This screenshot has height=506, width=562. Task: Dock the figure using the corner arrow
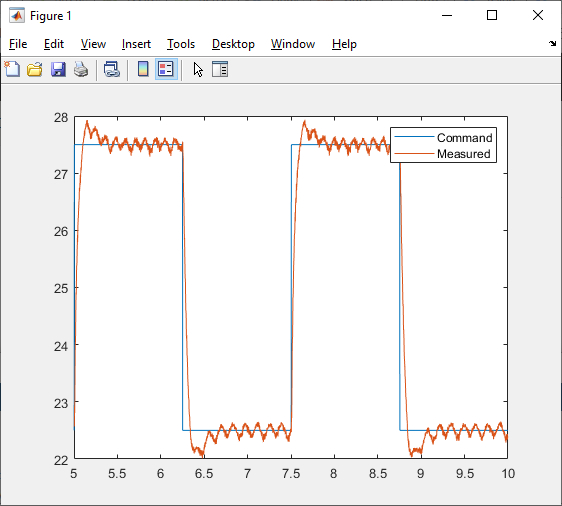[552, 44]
